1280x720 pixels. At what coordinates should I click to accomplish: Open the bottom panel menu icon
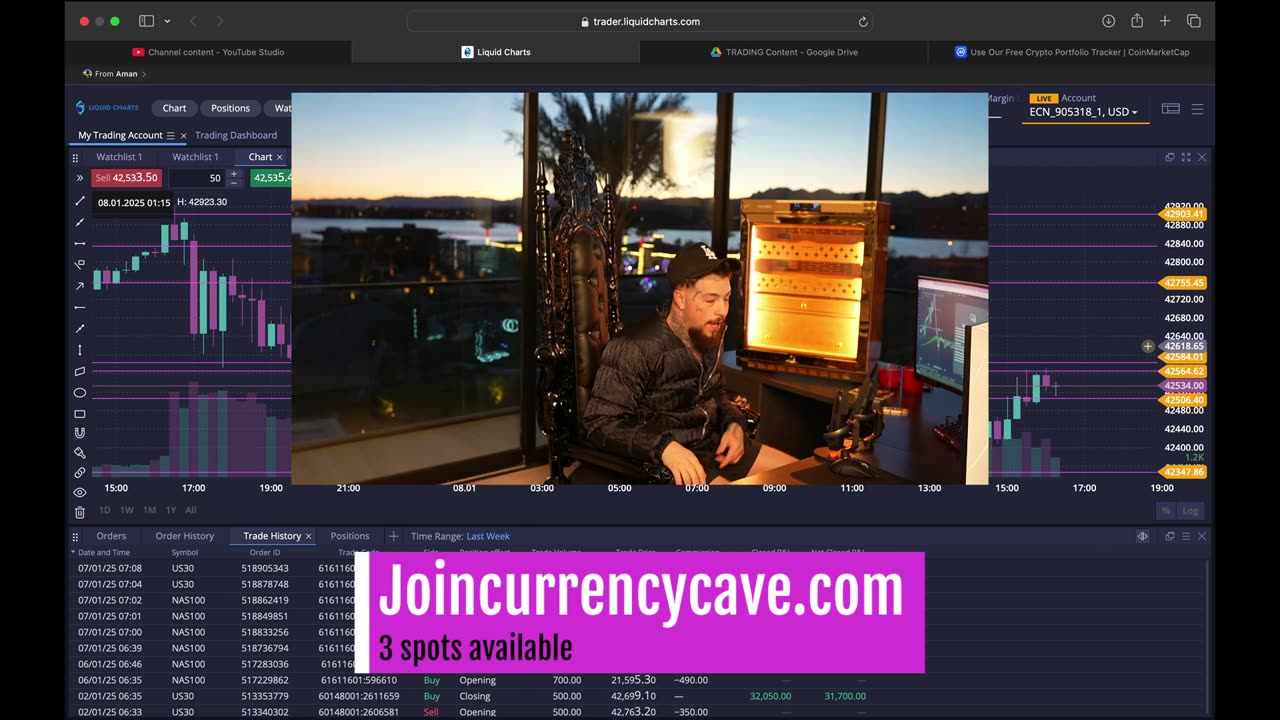[1186, 536]
